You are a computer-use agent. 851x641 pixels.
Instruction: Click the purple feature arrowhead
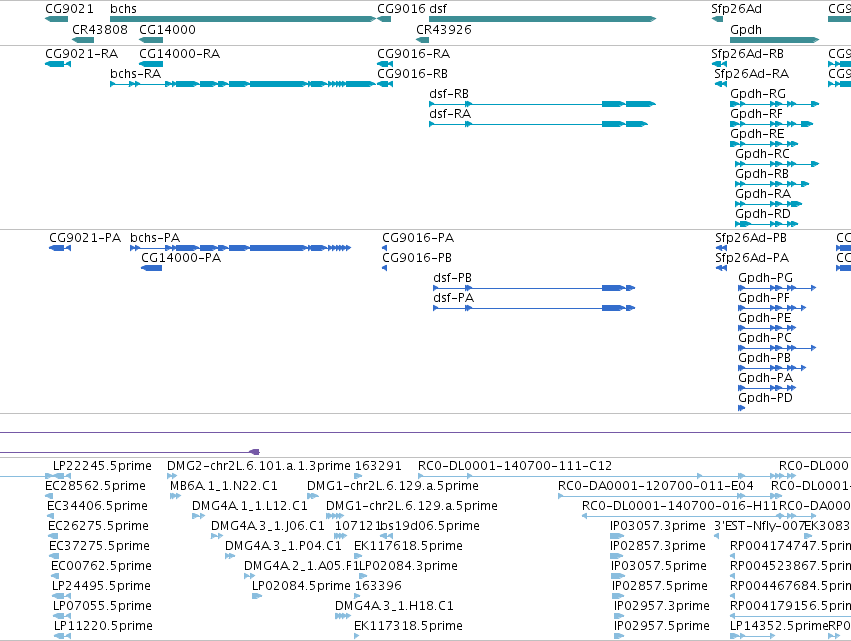(x=254, y=452)
